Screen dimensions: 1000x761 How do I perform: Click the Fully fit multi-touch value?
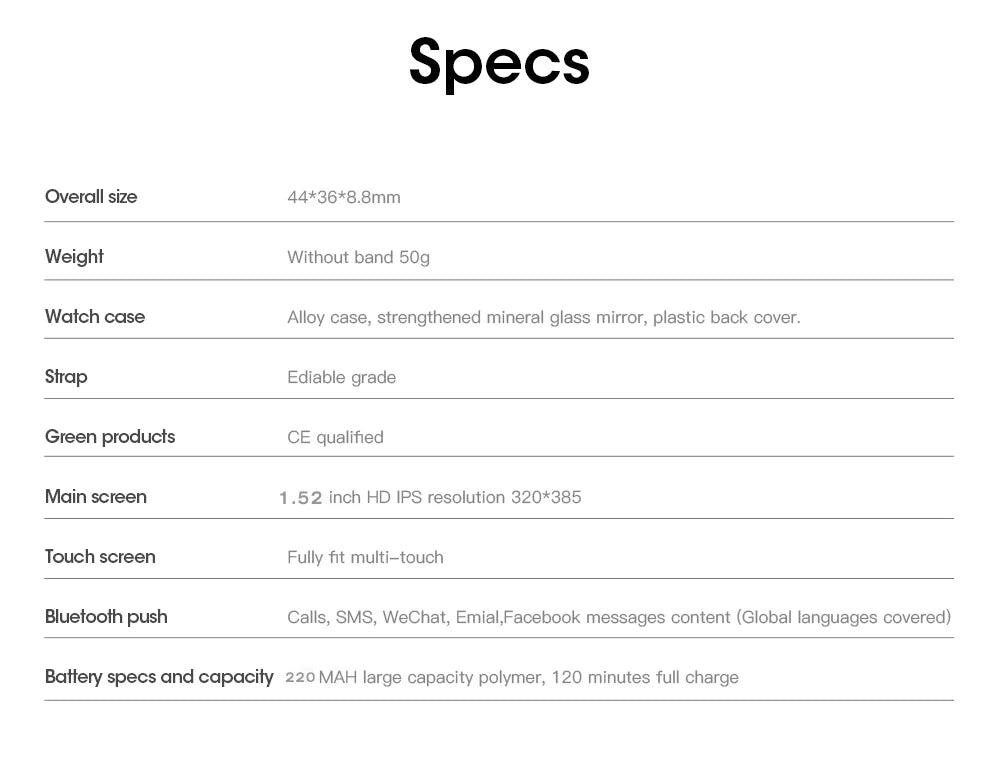[365, 557]
